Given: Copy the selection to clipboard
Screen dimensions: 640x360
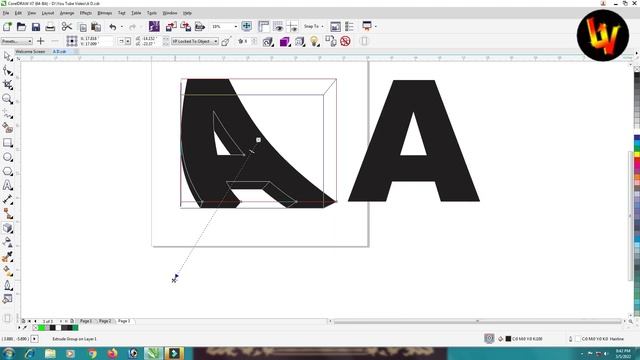Looking at the screenshot, I should [83, 27].
